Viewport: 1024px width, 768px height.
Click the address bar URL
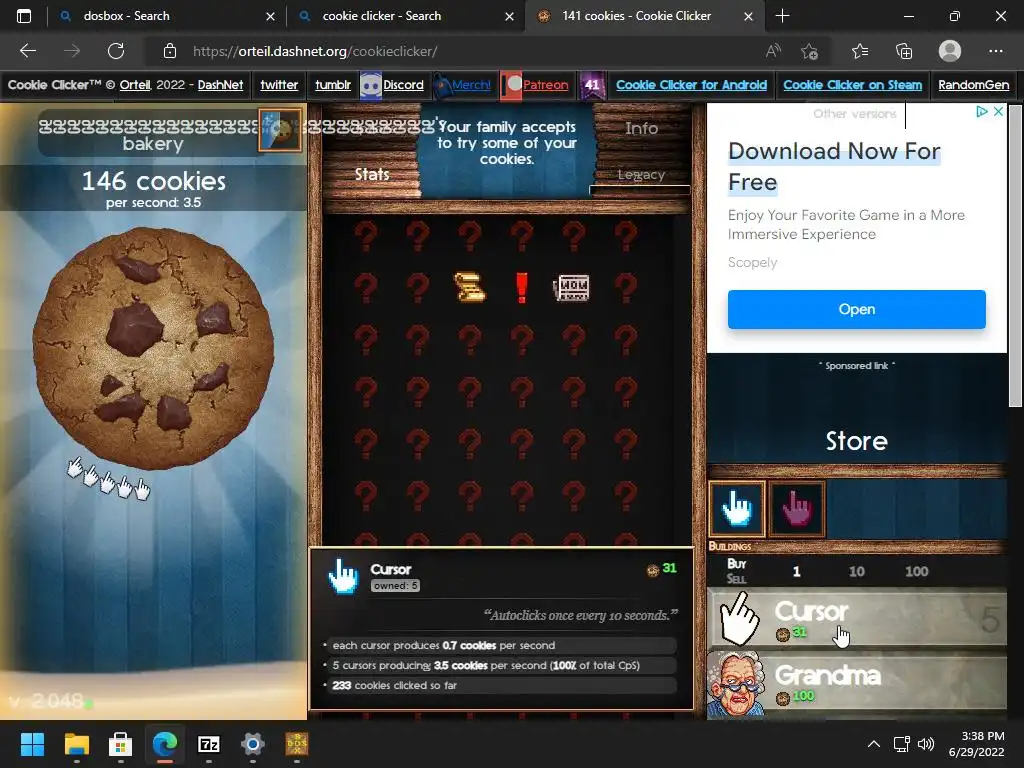(x=315, y=51)
